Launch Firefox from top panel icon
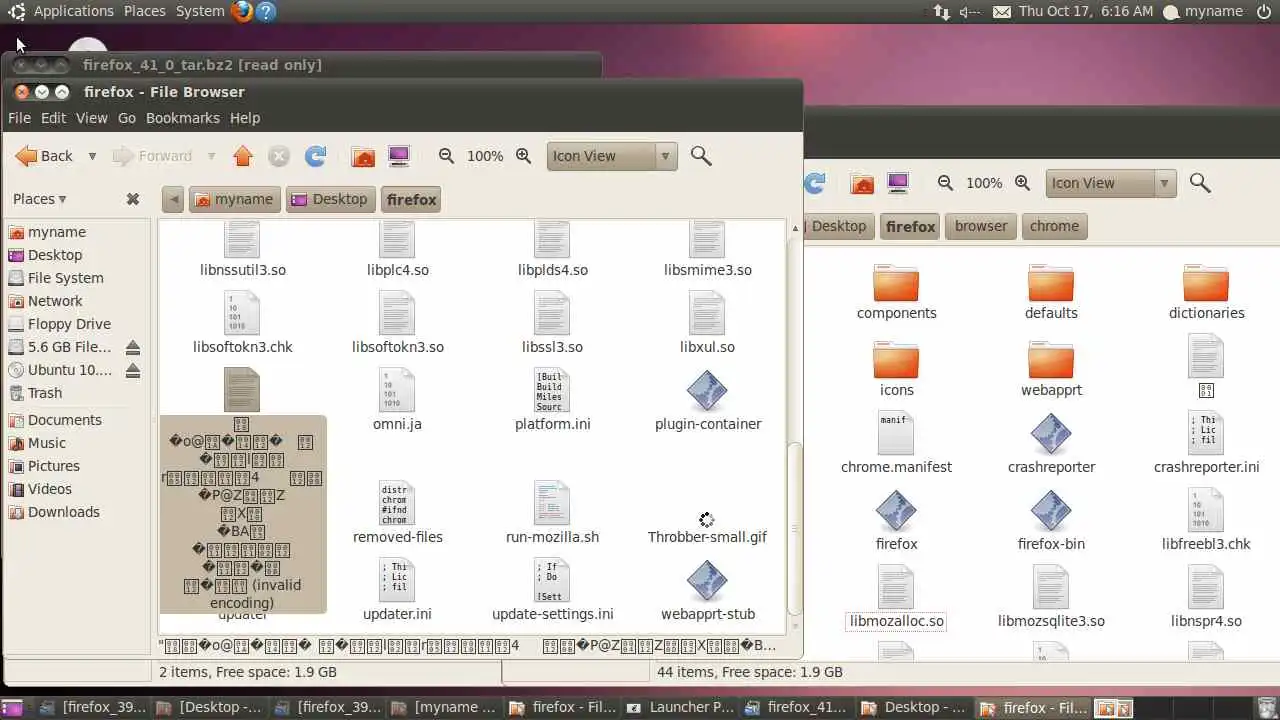 (x=242, y=11)
